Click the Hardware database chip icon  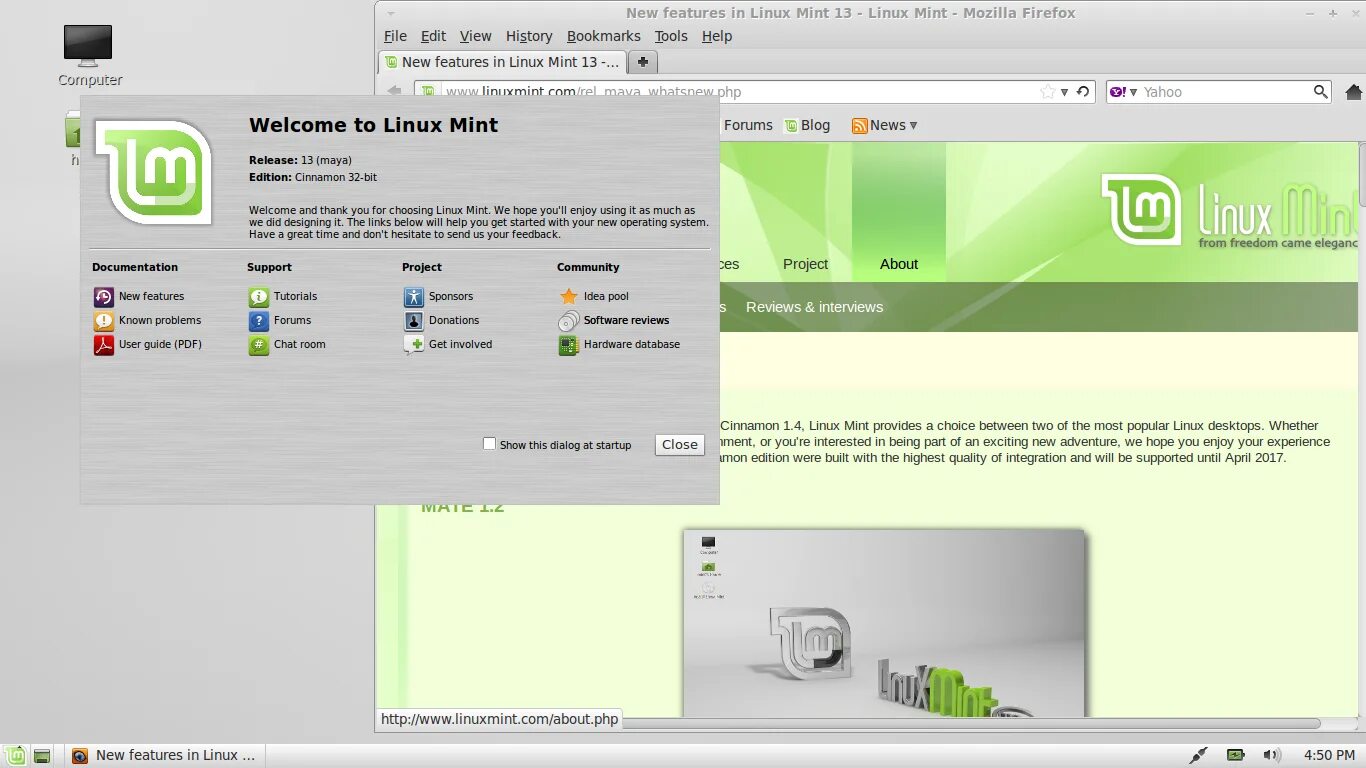click(569, 345)
